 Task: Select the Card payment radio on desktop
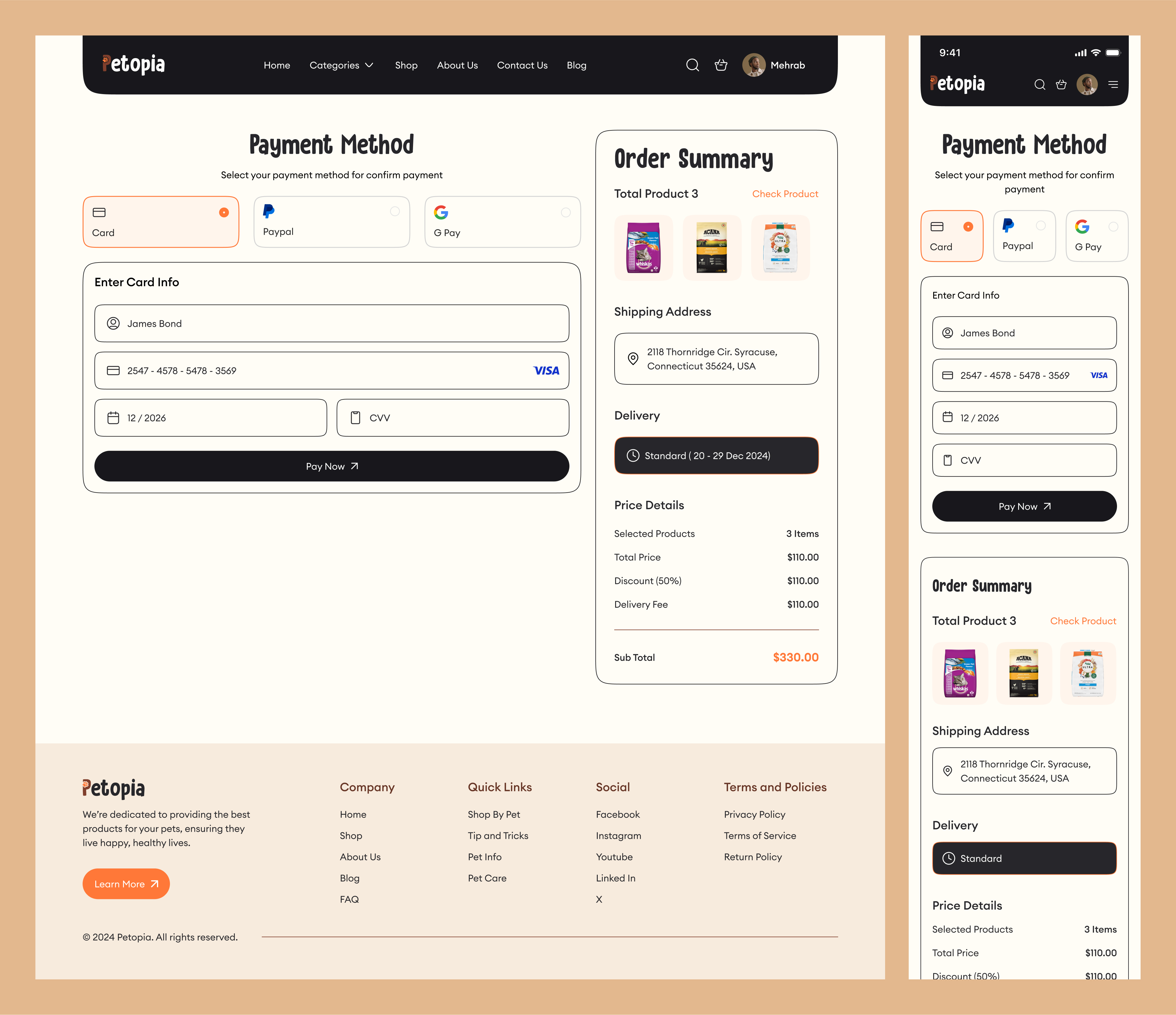224,212
